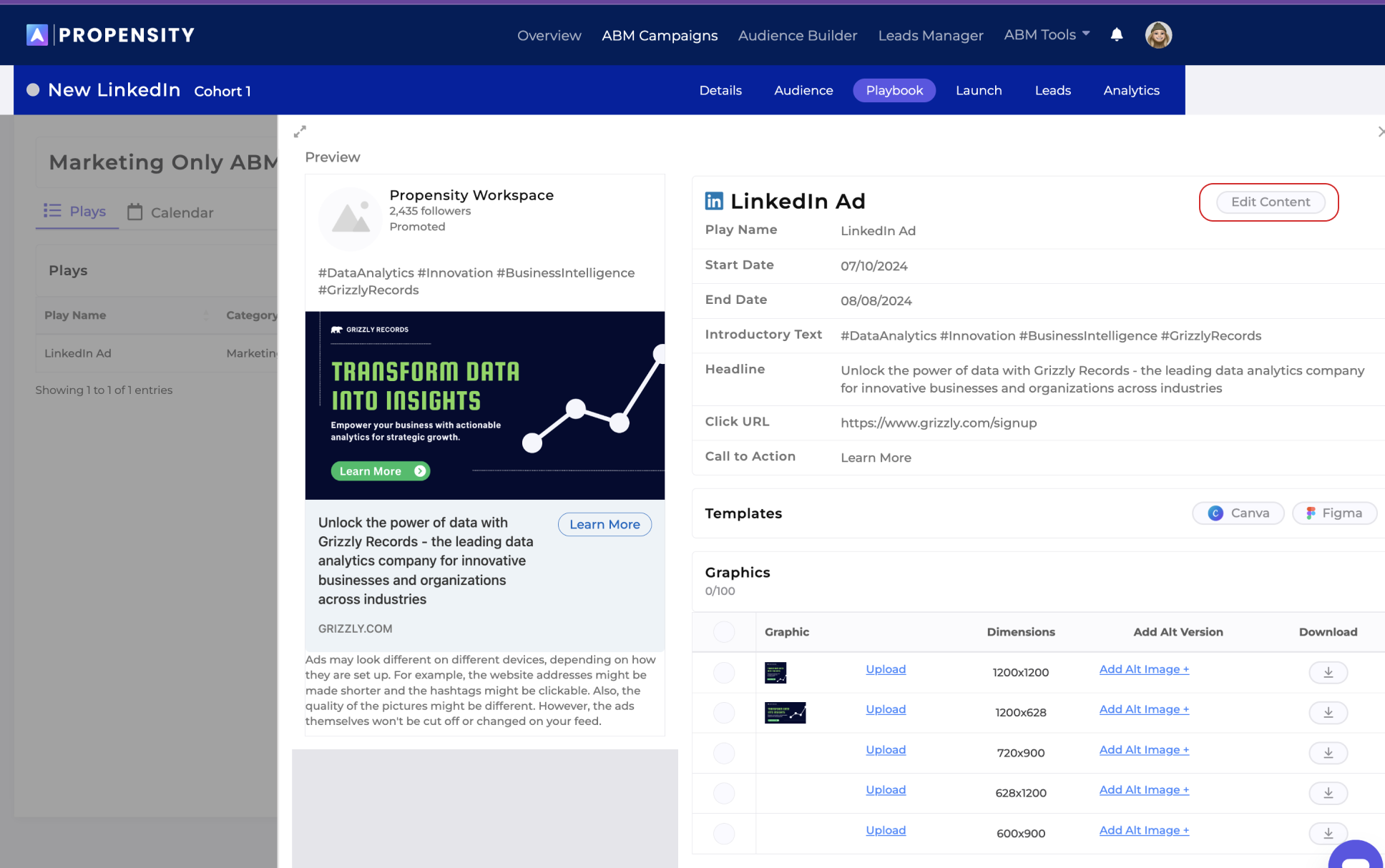Open the user profile avatar
This screenshot has height=868, width=1385.
[x=1158, y=35]
